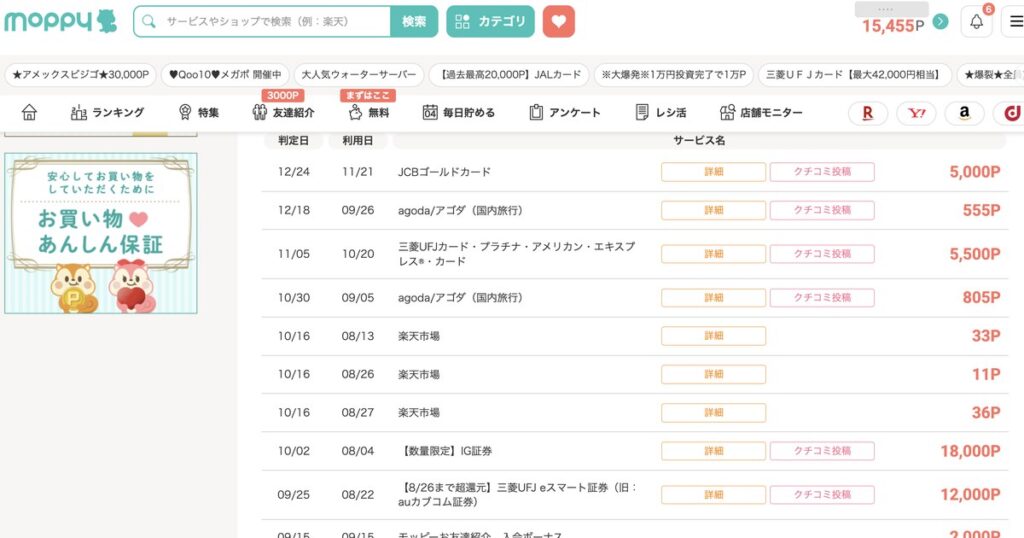Viewport: 1024px width, 538px height.
Task: Click 1万円投資完了で1万P promo chip
Action: point(673,74)
